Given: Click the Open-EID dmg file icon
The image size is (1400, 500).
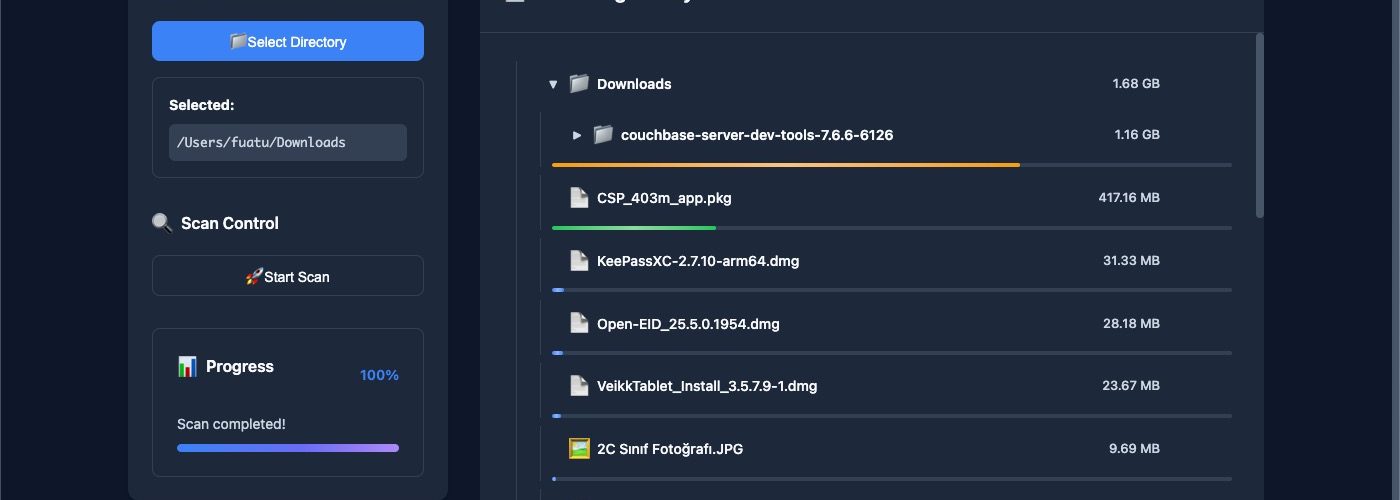Looking at the screenshot, I should point(579,324).
